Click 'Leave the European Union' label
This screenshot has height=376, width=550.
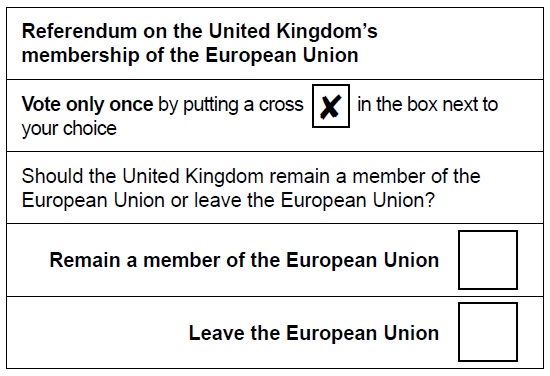click(314, 333)
